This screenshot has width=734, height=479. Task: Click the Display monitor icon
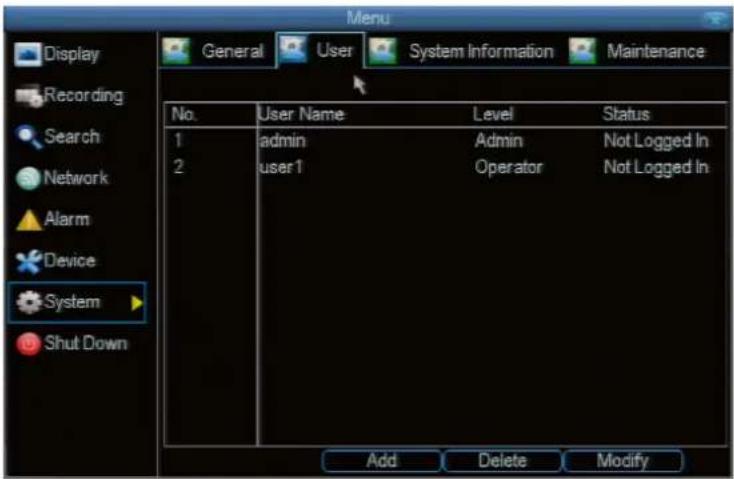pos(28,54)
